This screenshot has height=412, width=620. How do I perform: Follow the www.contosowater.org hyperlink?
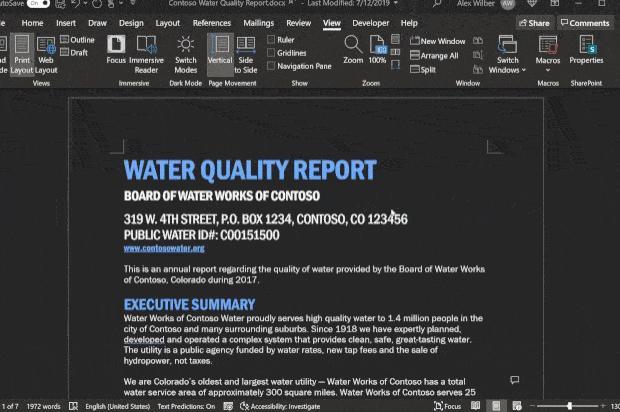(164, 248)
